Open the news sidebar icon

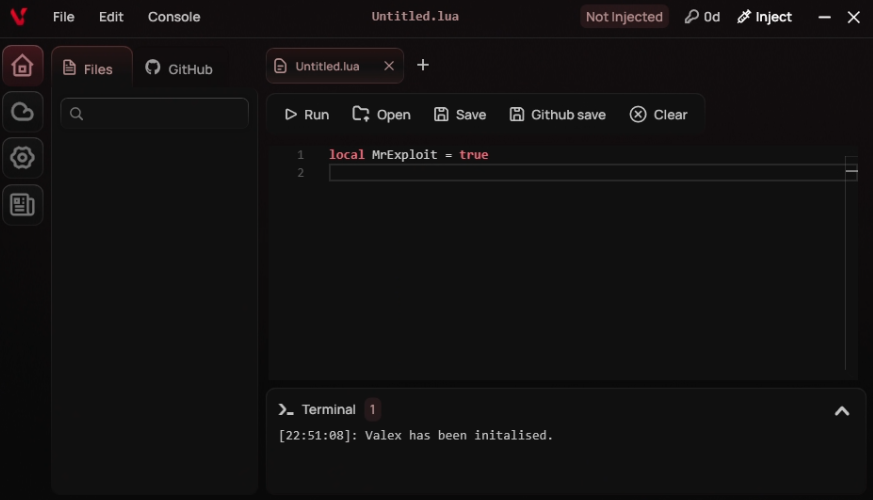coord(22,205)
